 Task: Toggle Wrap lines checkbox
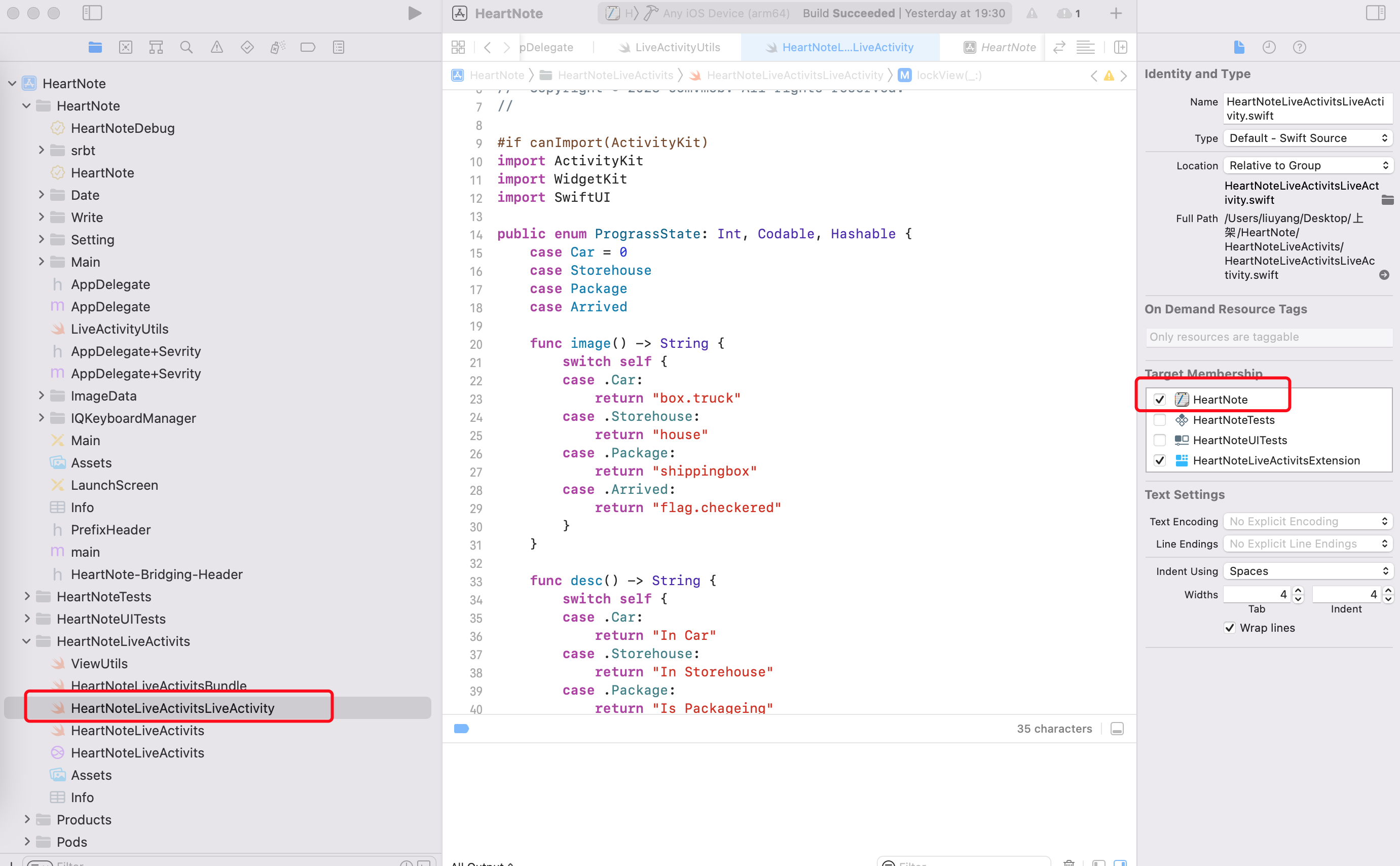tap(1229, 628)
